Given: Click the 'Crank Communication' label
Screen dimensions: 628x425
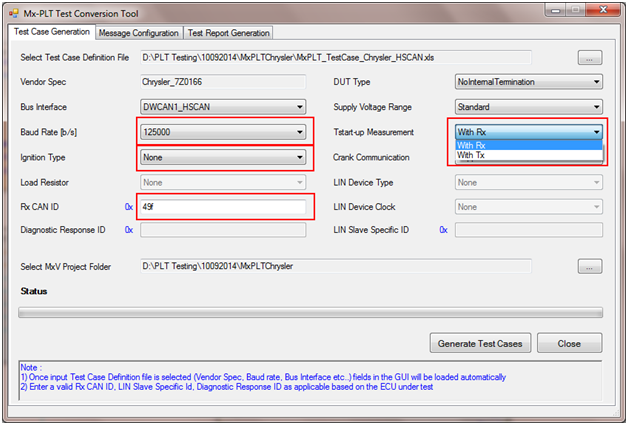Looking at the screenshot, I should click(x=371, y=157).
